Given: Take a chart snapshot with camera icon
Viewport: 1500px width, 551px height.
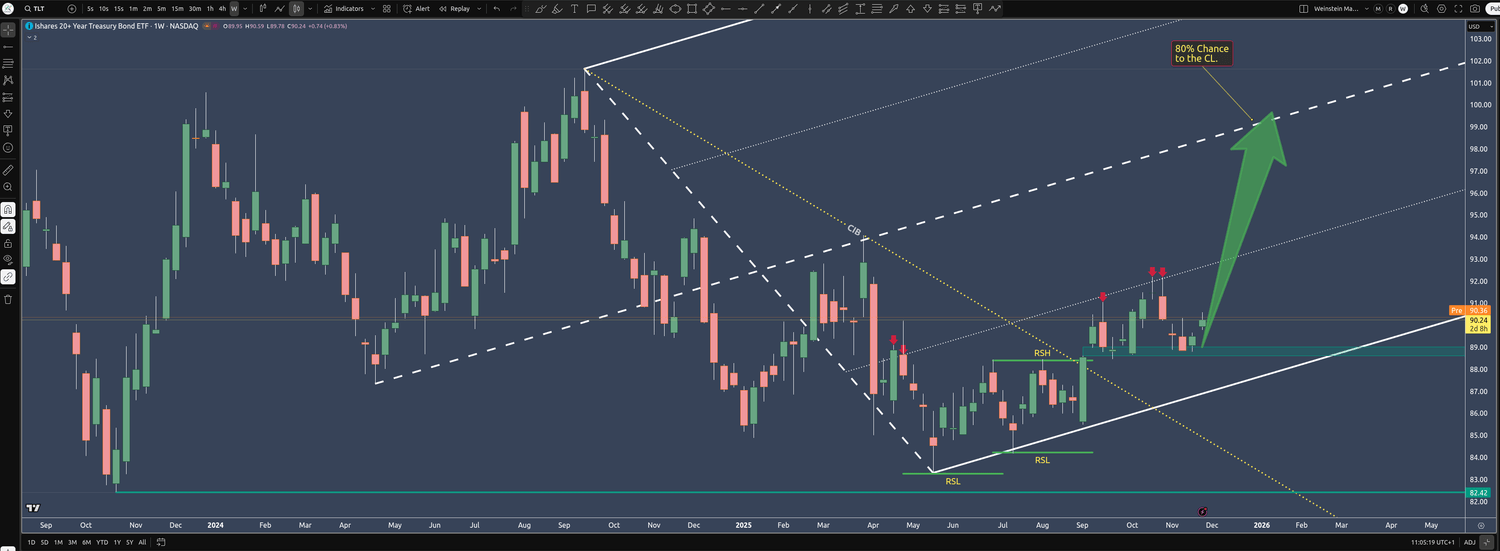Looking at the screenshot, I should point(1475,8).
